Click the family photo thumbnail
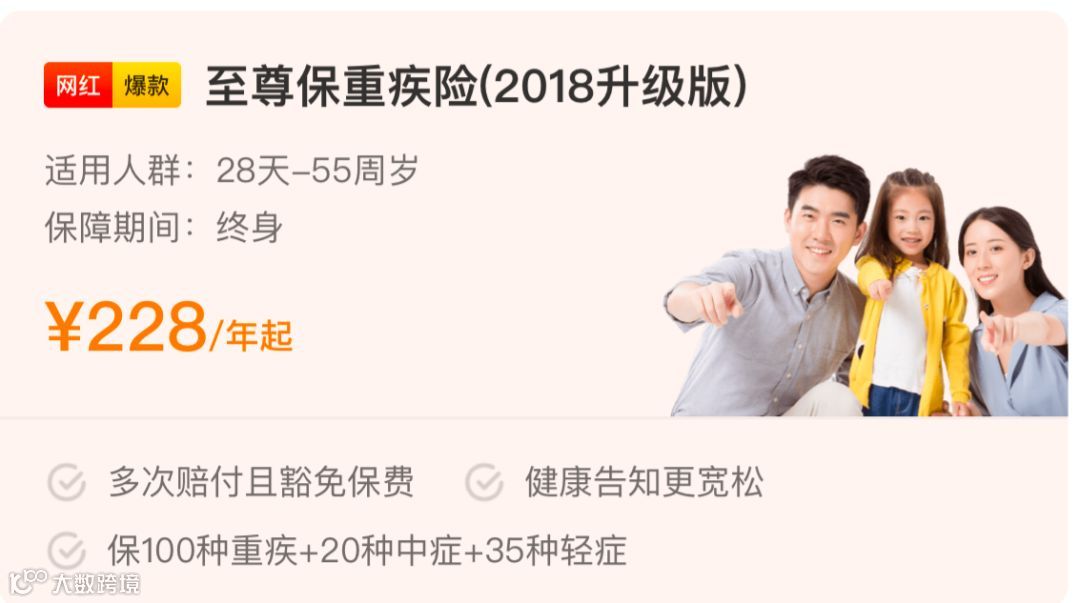 (866, 285)
